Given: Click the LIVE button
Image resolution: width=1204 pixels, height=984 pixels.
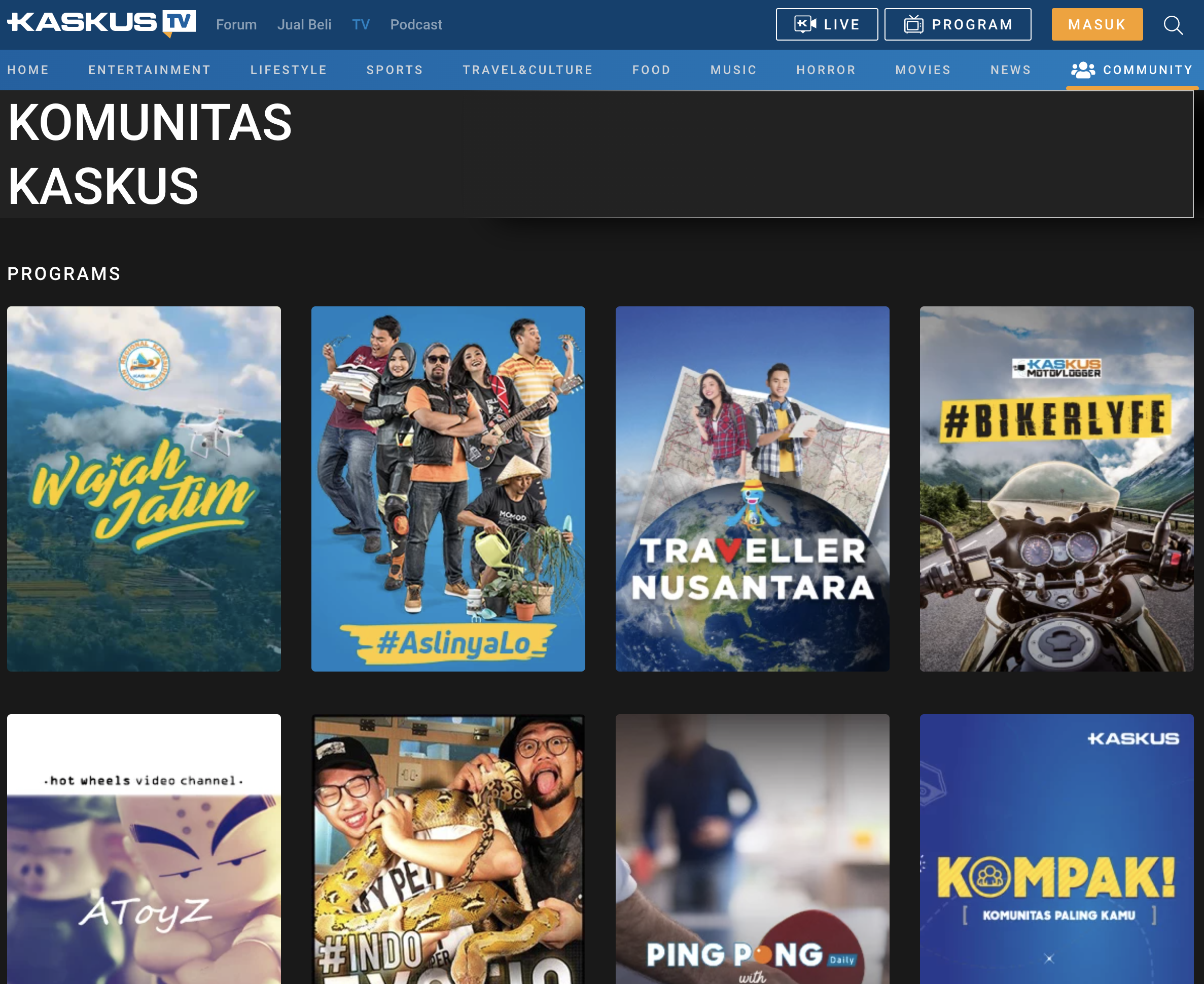Looking at the screenshot, I should [827, 24].
